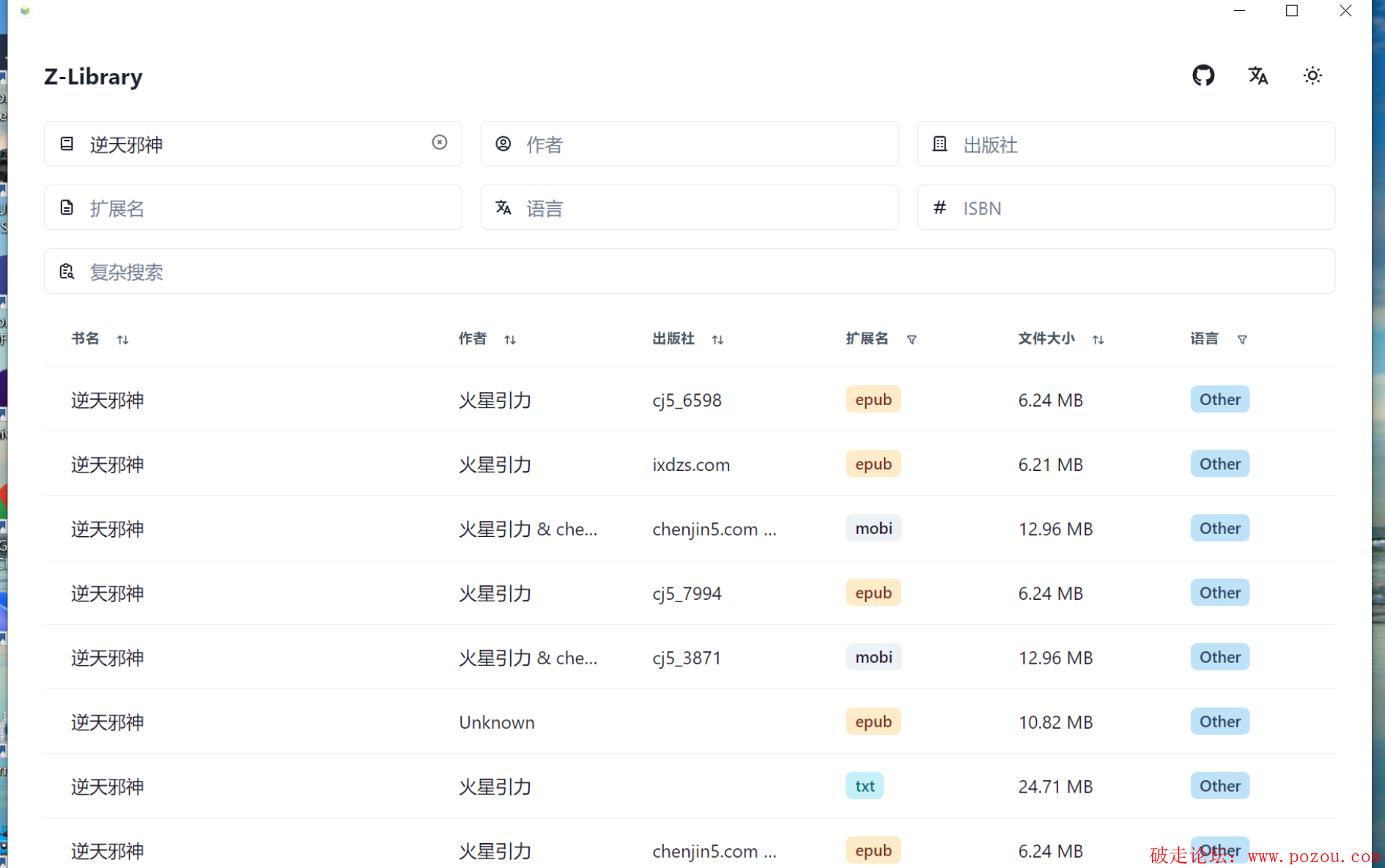
Task: Click the ISBN input field
Action: coord(1126,207)
